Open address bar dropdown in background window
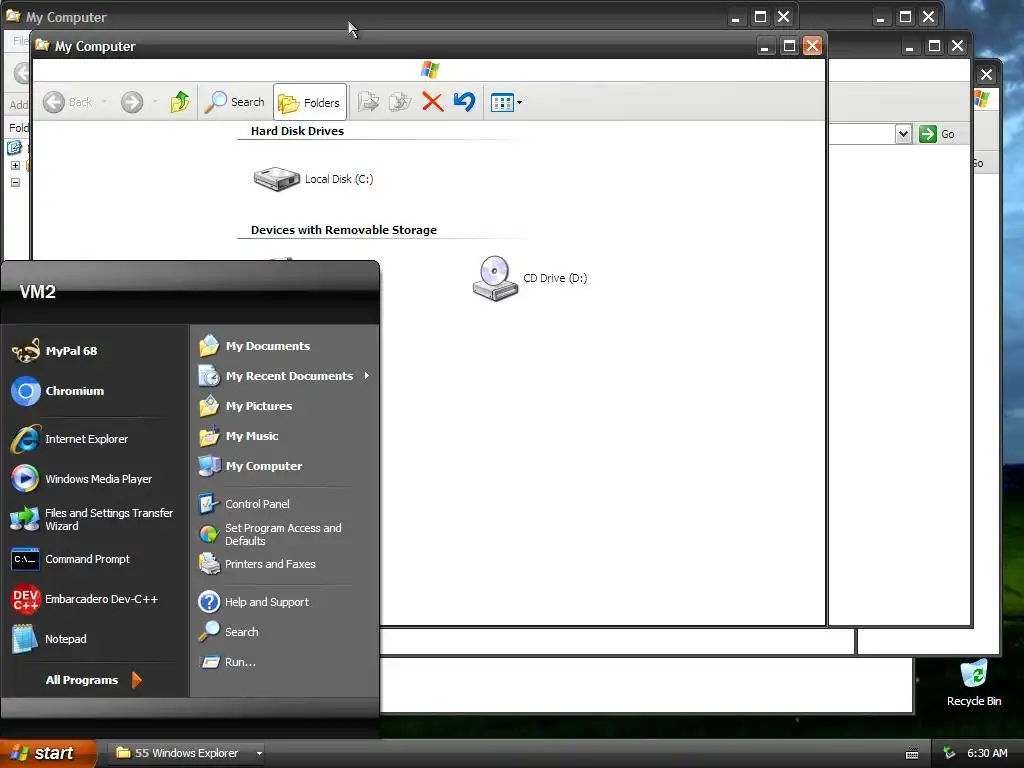Screen dimensions: 1024x768 tap(903, 134)
